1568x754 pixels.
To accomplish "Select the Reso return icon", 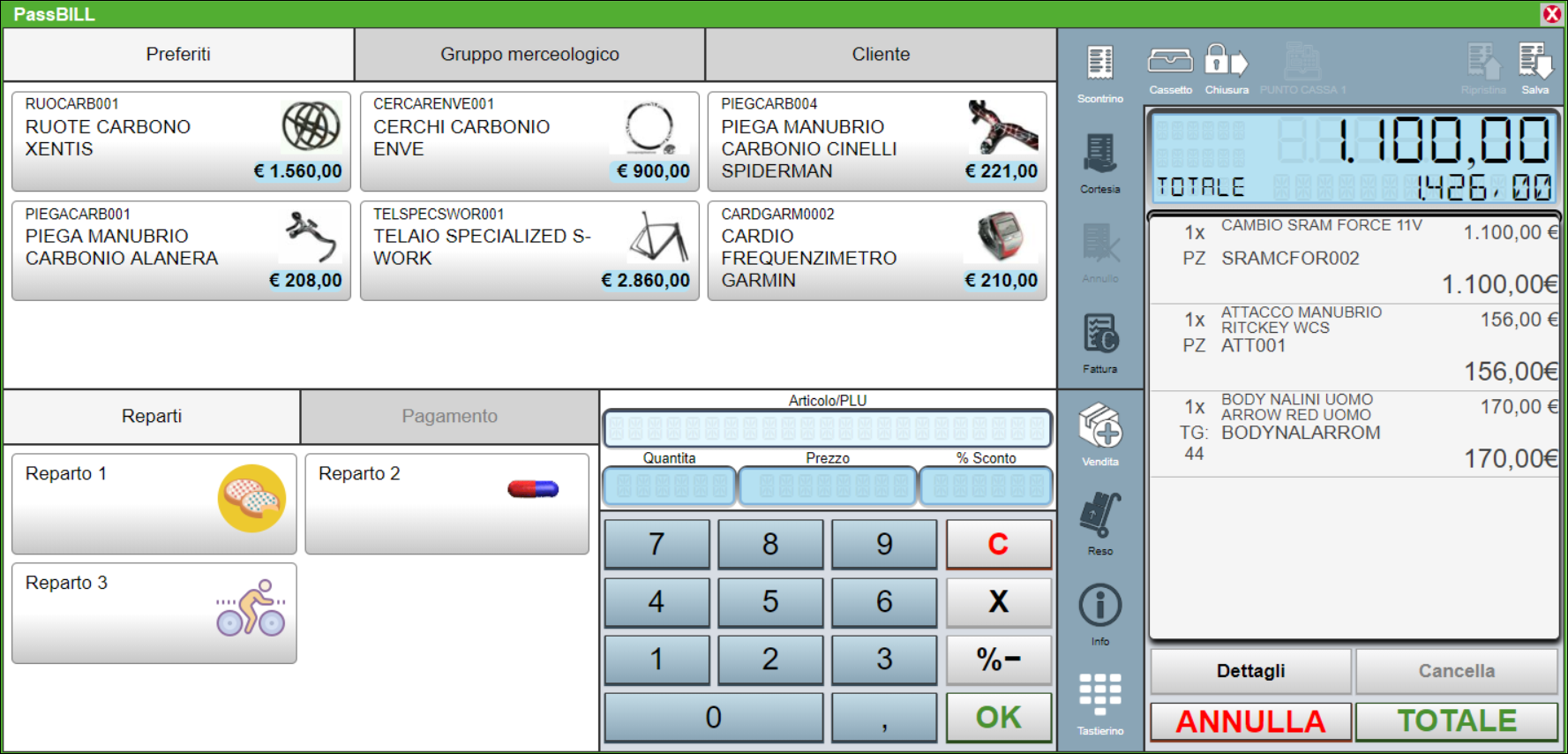I will tap(1099, 516).
